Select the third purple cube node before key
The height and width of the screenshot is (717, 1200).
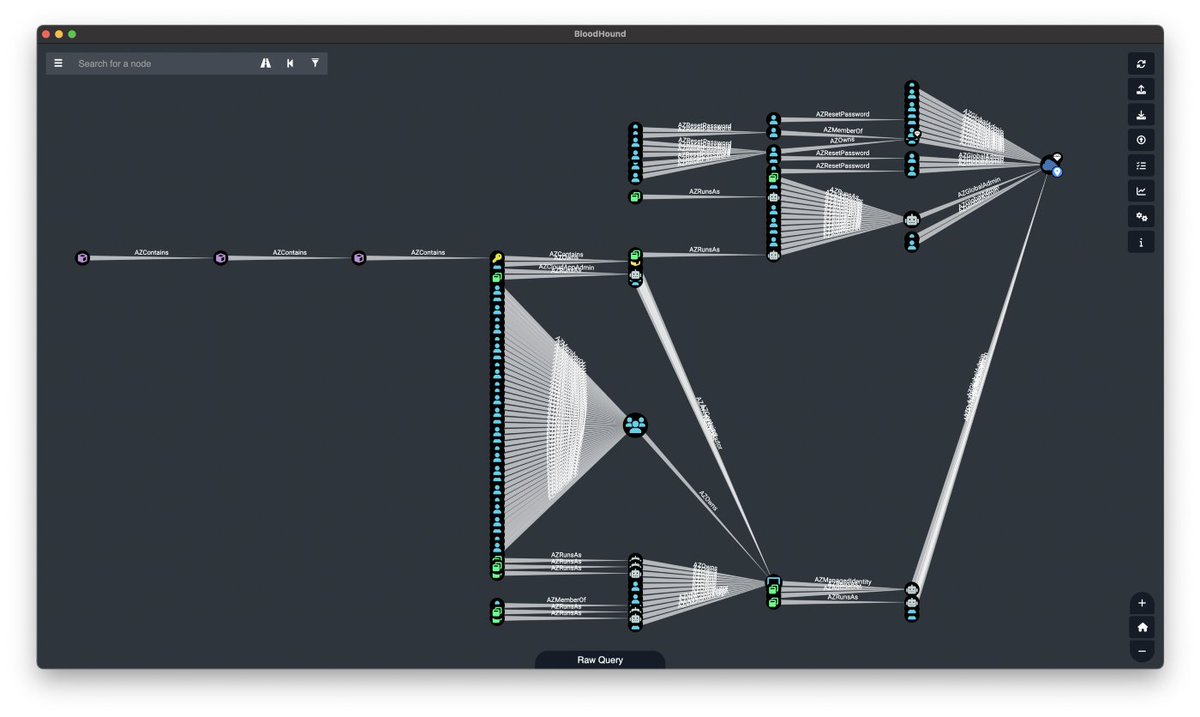click(x=359, y=258)
